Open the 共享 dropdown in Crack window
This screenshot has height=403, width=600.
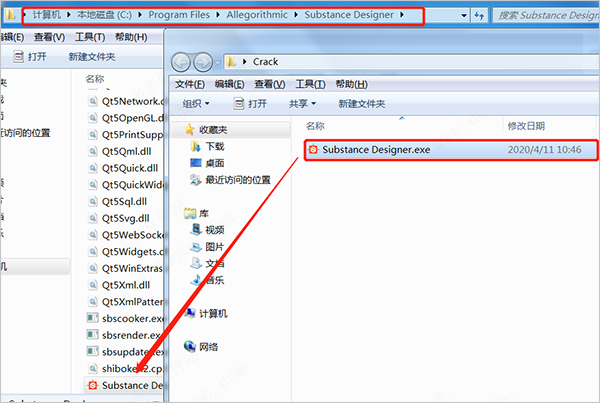coord(302,104)
